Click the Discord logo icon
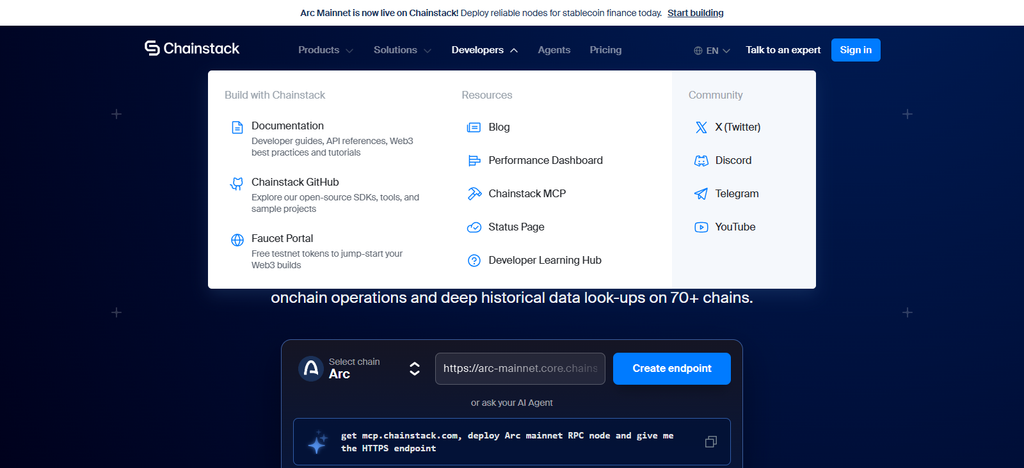Viewport: 1024px width, 468px height. point(701,161)
